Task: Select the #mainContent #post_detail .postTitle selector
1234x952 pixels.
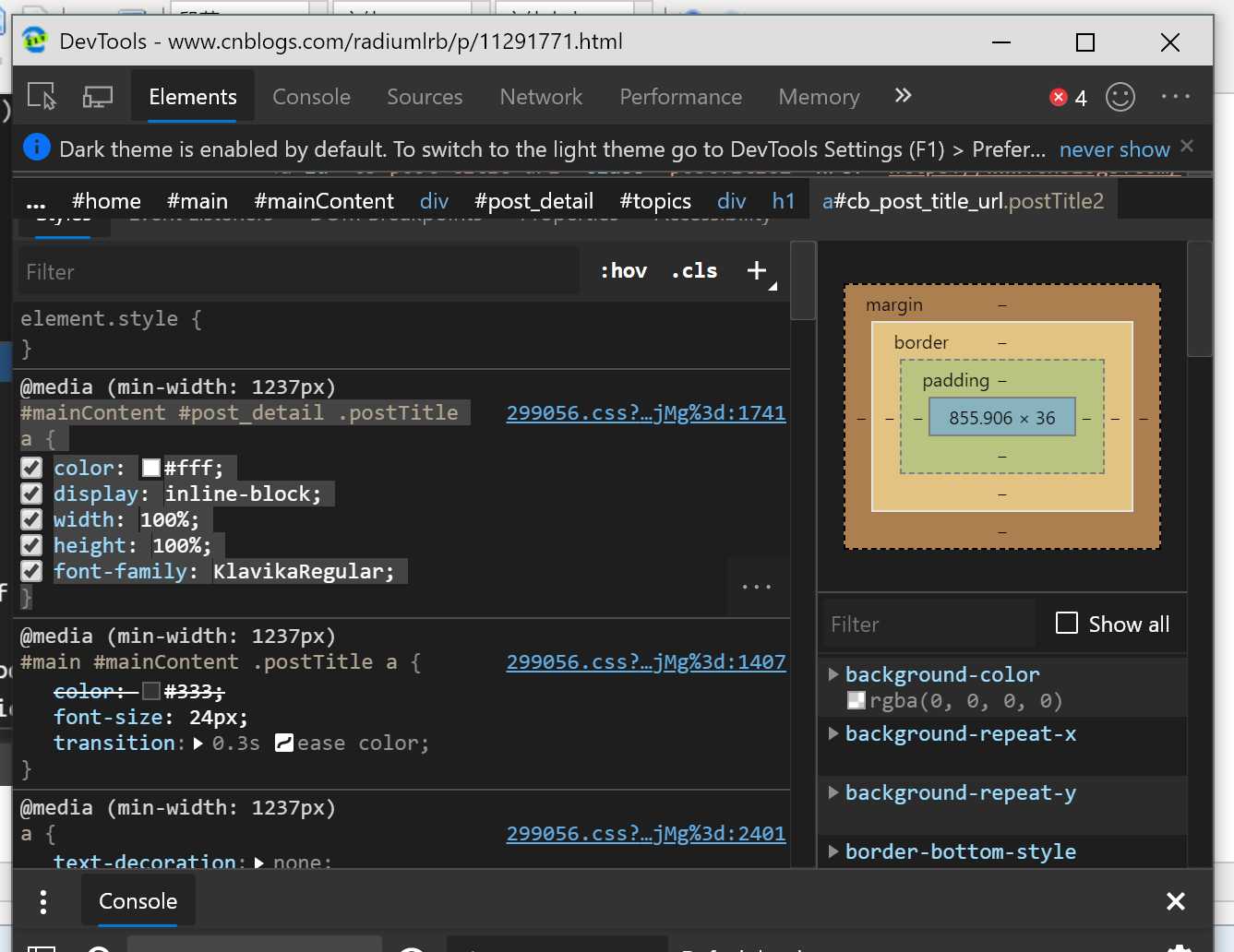Action: pos(239,413)
